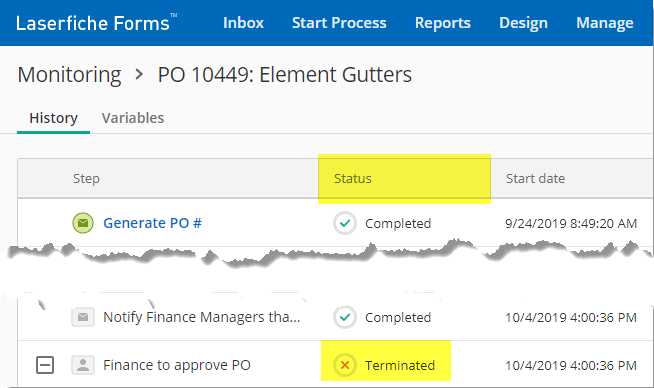
Task: Click the gray email icon for Notify Finance Managers
Action: (83, 317)
